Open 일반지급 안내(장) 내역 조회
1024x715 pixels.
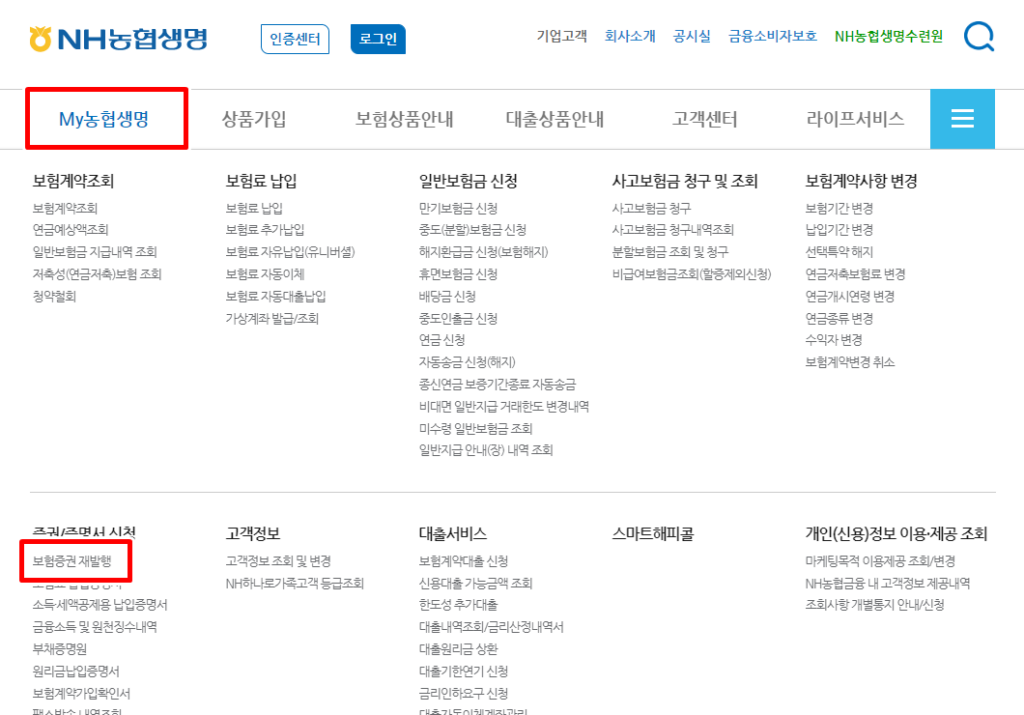point(486,450)
